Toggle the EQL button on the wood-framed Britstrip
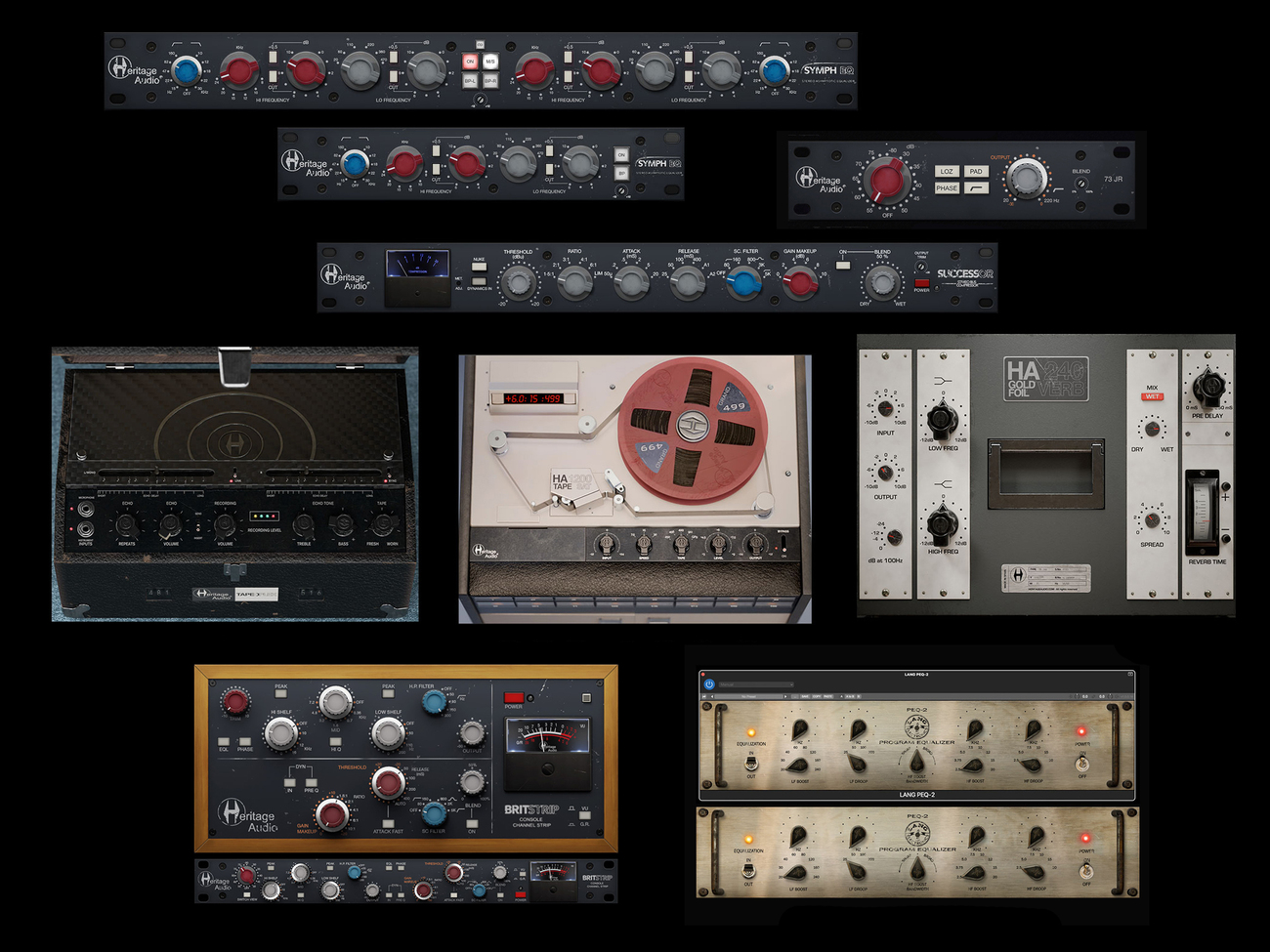 224,741
